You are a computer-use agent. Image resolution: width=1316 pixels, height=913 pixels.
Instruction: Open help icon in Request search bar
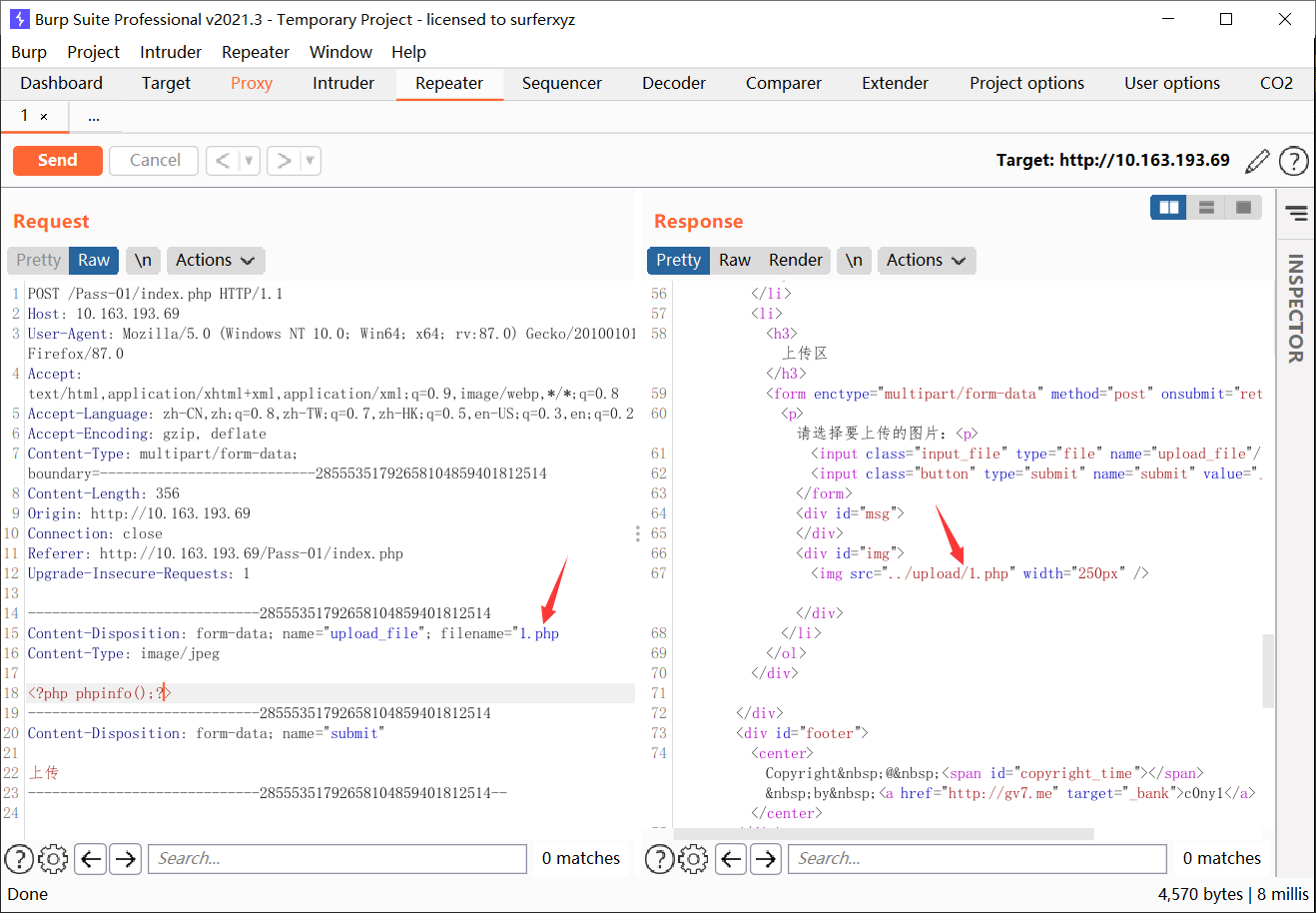19,858
